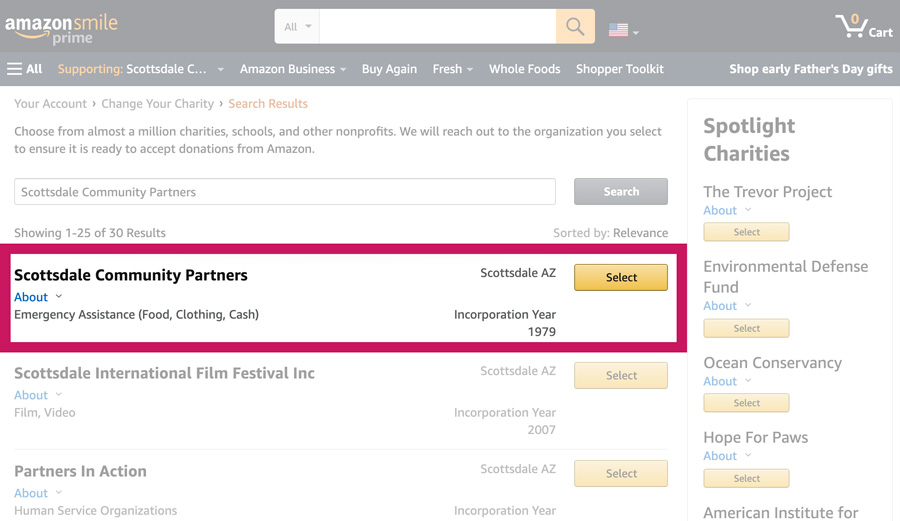Screen dimensions: 900x521
Task: Expand About for Partners In Action
Action: pyautogui.click(x=38, y=493)
